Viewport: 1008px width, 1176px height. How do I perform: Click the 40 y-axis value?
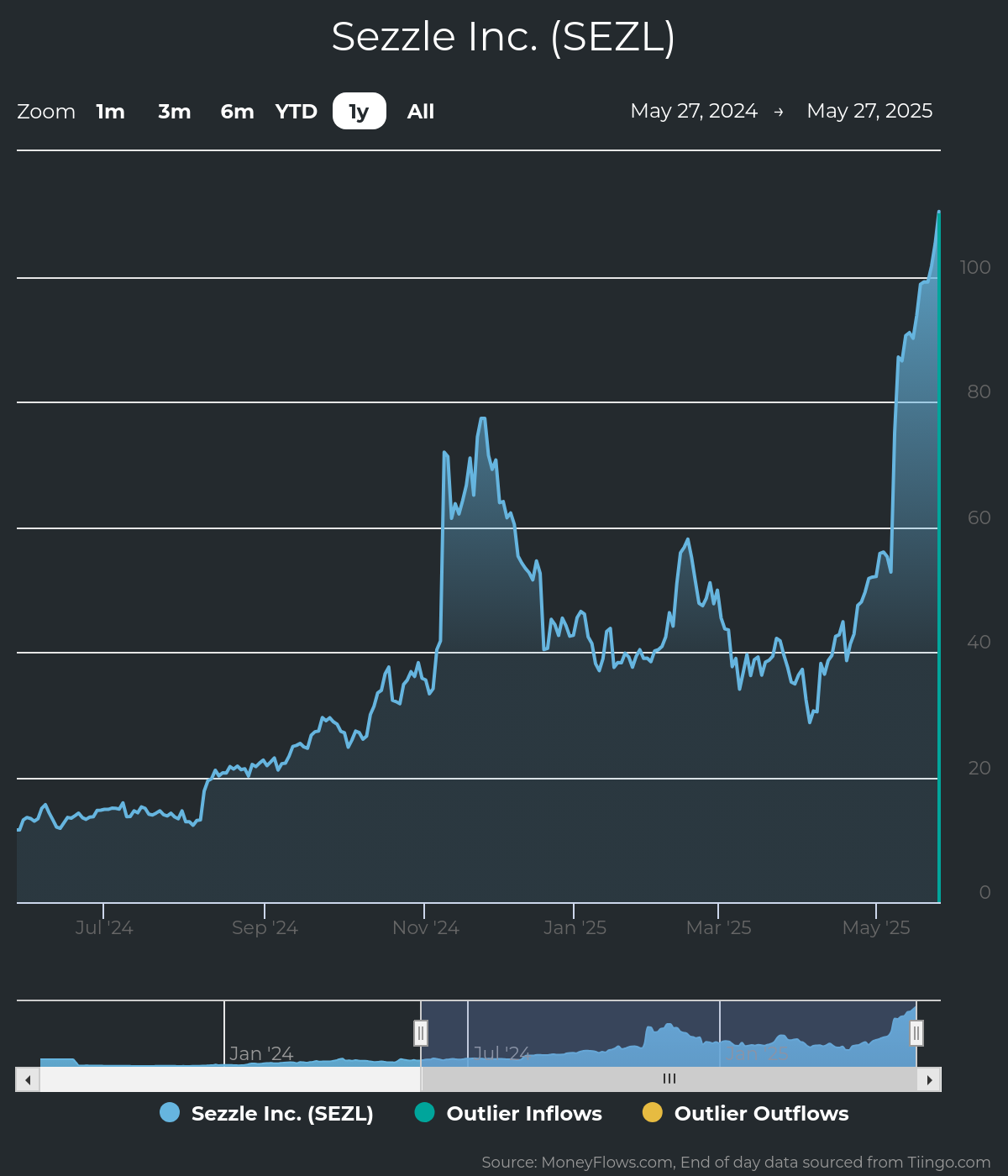pos(979,642)
